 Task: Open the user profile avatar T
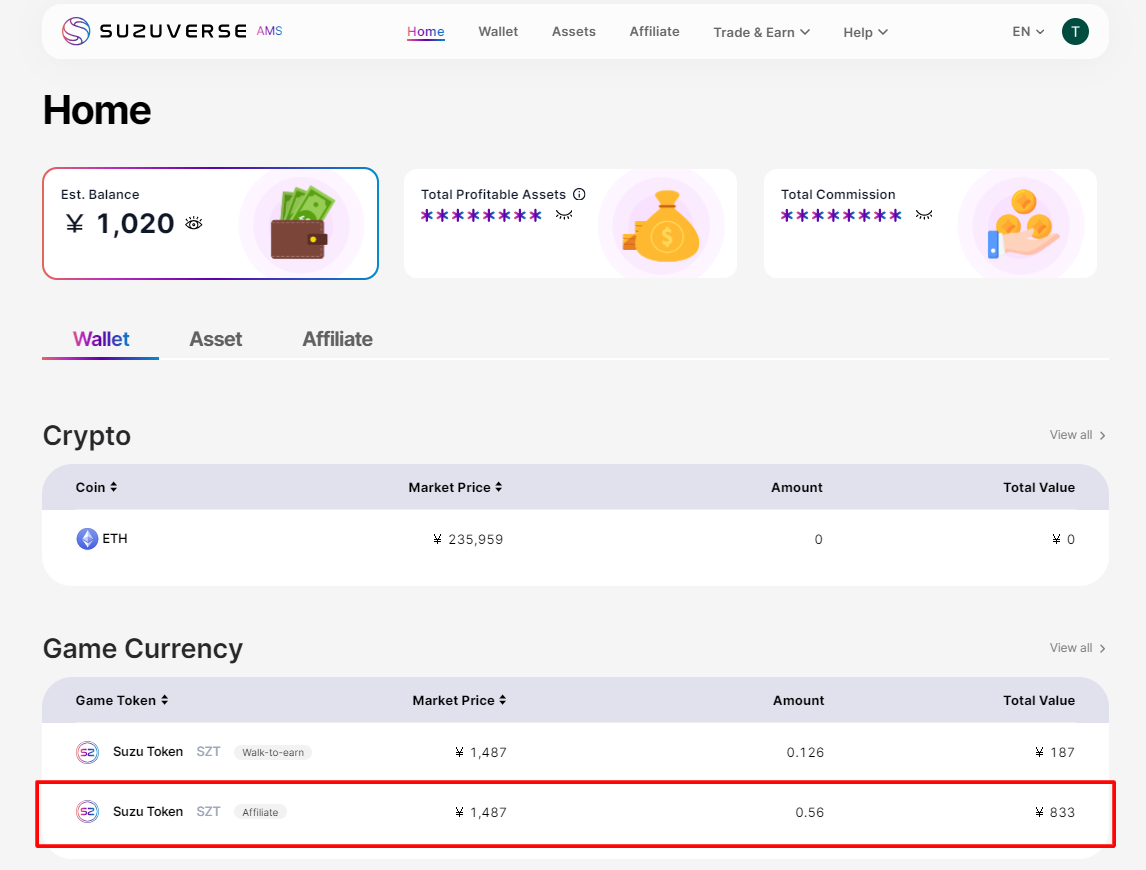pyautogui.click(x=1075, y=32)
